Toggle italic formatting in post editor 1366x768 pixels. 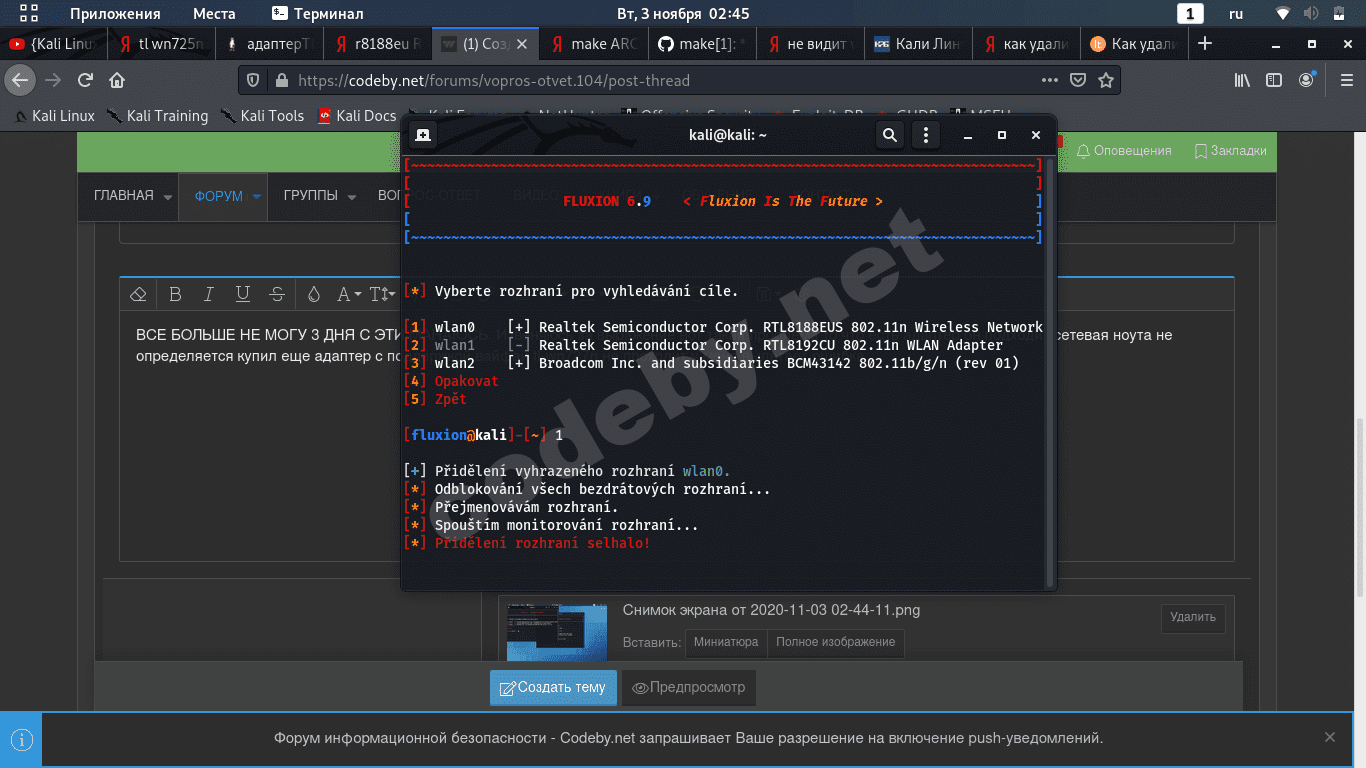[209, 294]
